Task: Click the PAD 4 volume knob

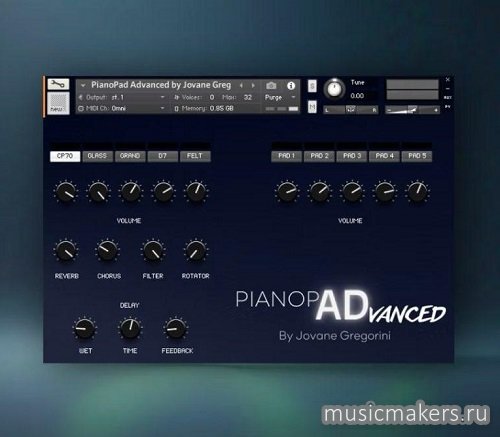Action: [x=385, y=192]
